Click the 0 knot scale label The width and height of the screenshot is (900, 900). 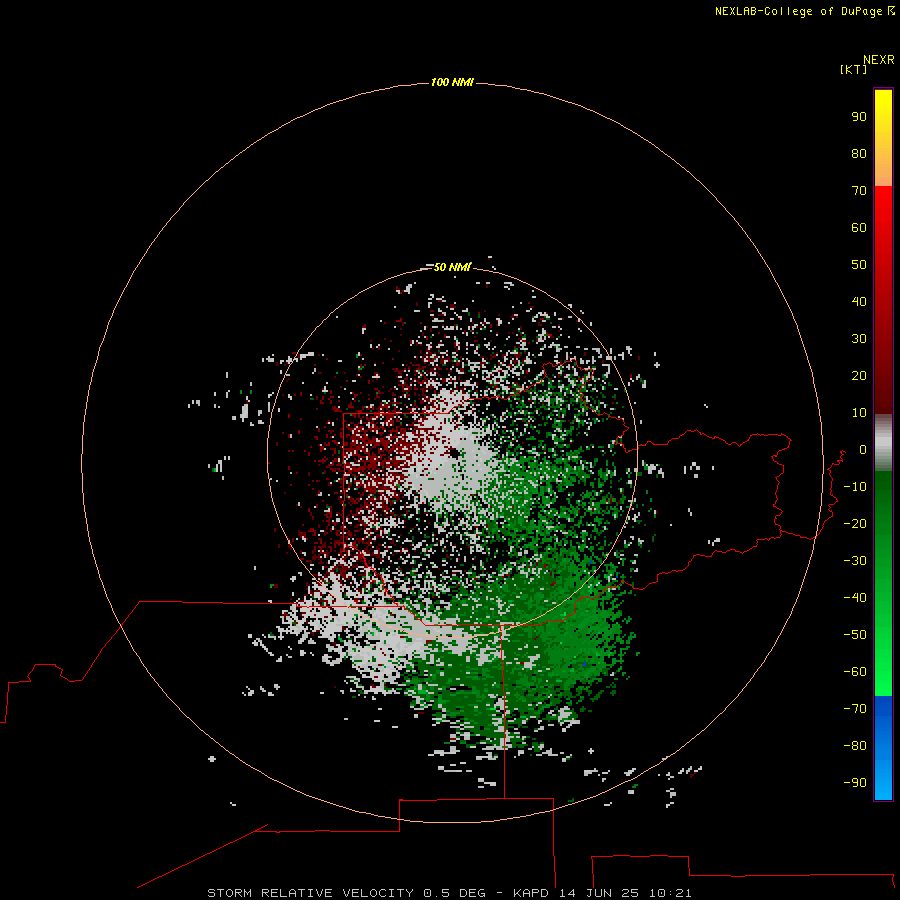[x=863, y=449]
